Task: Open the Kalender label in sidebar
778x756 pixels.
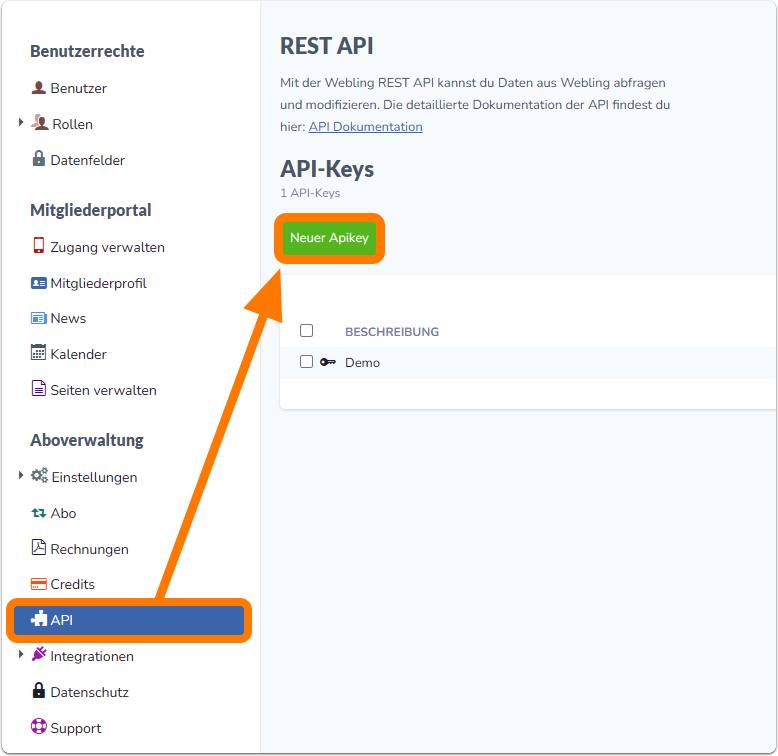Action: pyautogui.click(x=78, y=354)
